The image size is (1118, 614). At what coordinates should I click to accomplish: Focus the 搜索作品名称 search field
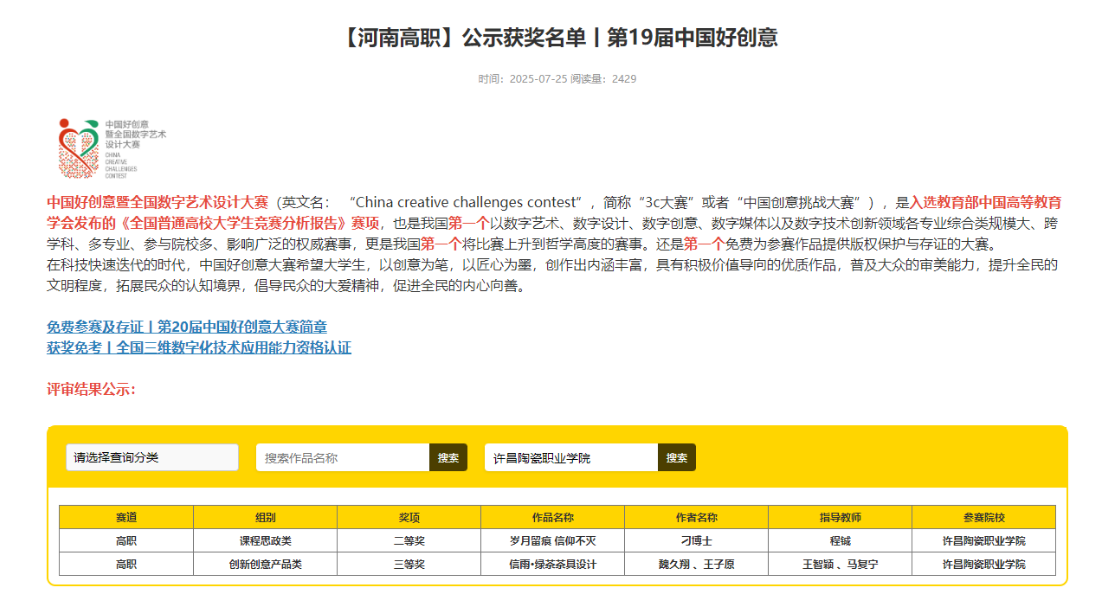tap(342, 458)
